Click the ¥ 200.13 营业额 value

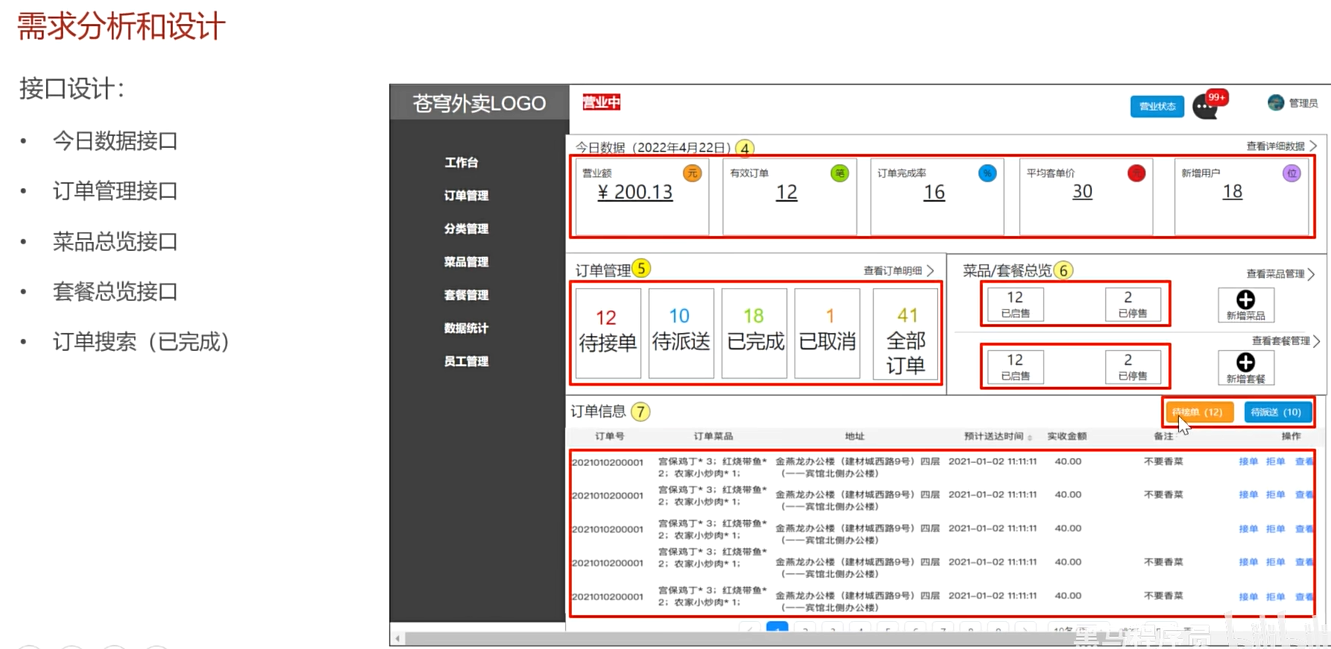point(635,192)
